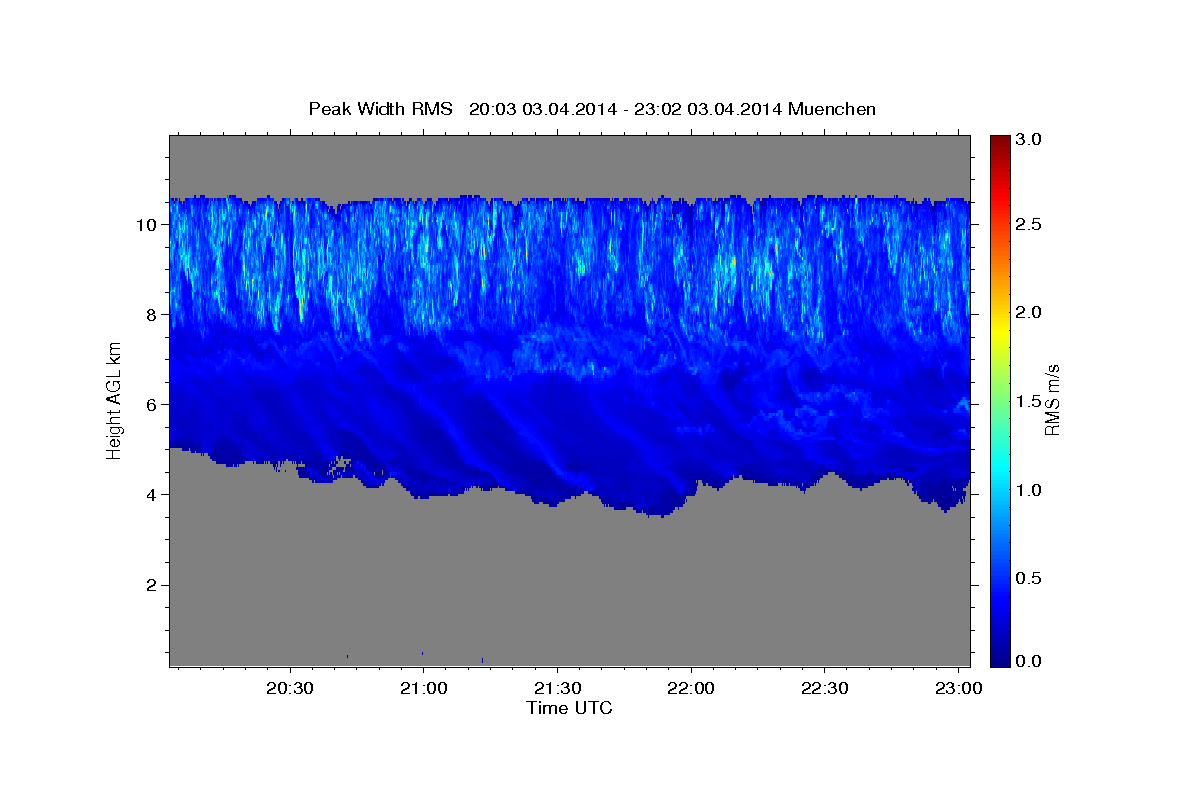
Task: Click the colorbar label '0.5'
Action: [x=1030, y=578]
